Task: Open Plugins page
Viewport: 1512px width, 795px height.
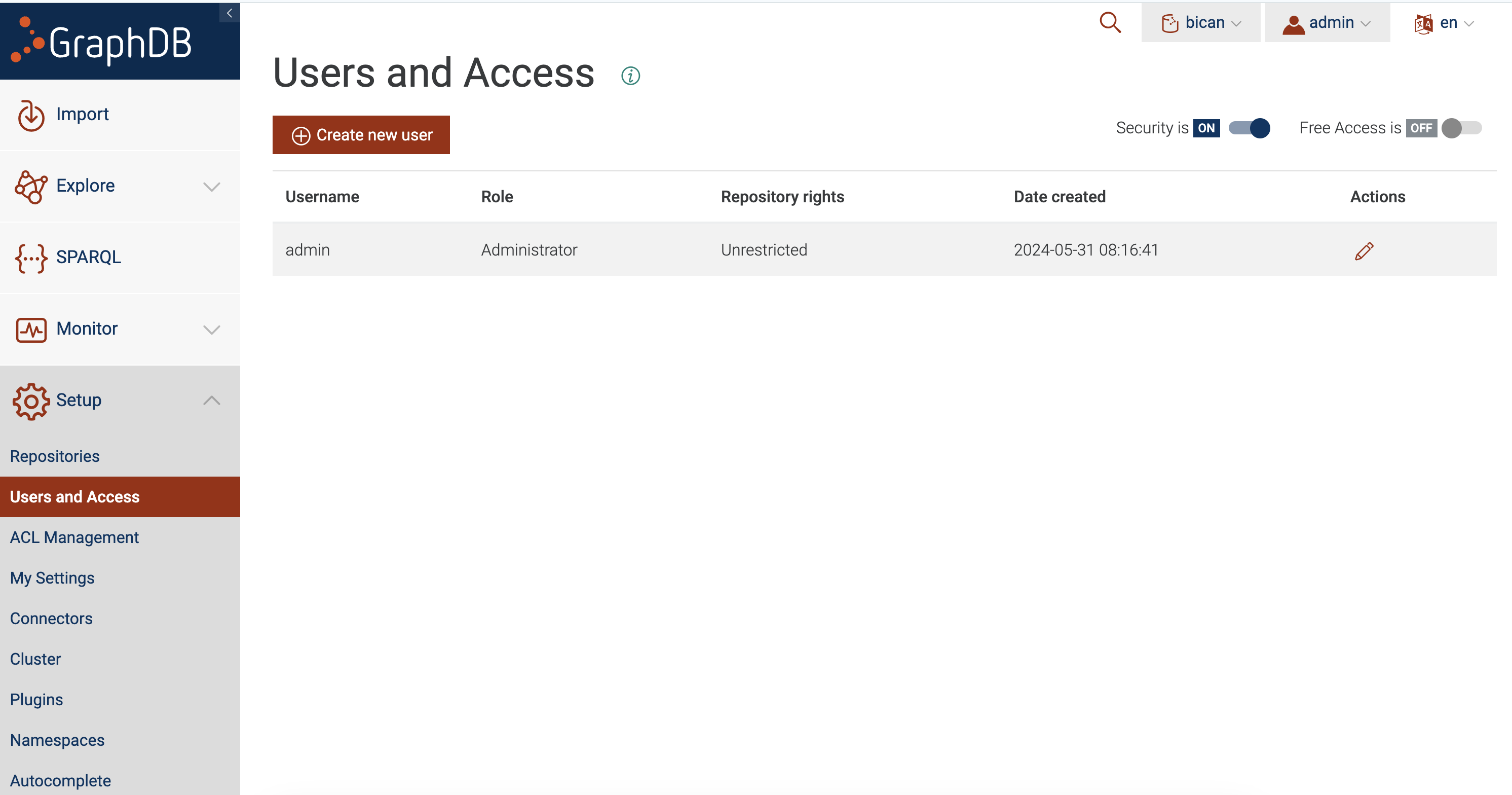Action: pyautogui.click(x=120, y=699)
